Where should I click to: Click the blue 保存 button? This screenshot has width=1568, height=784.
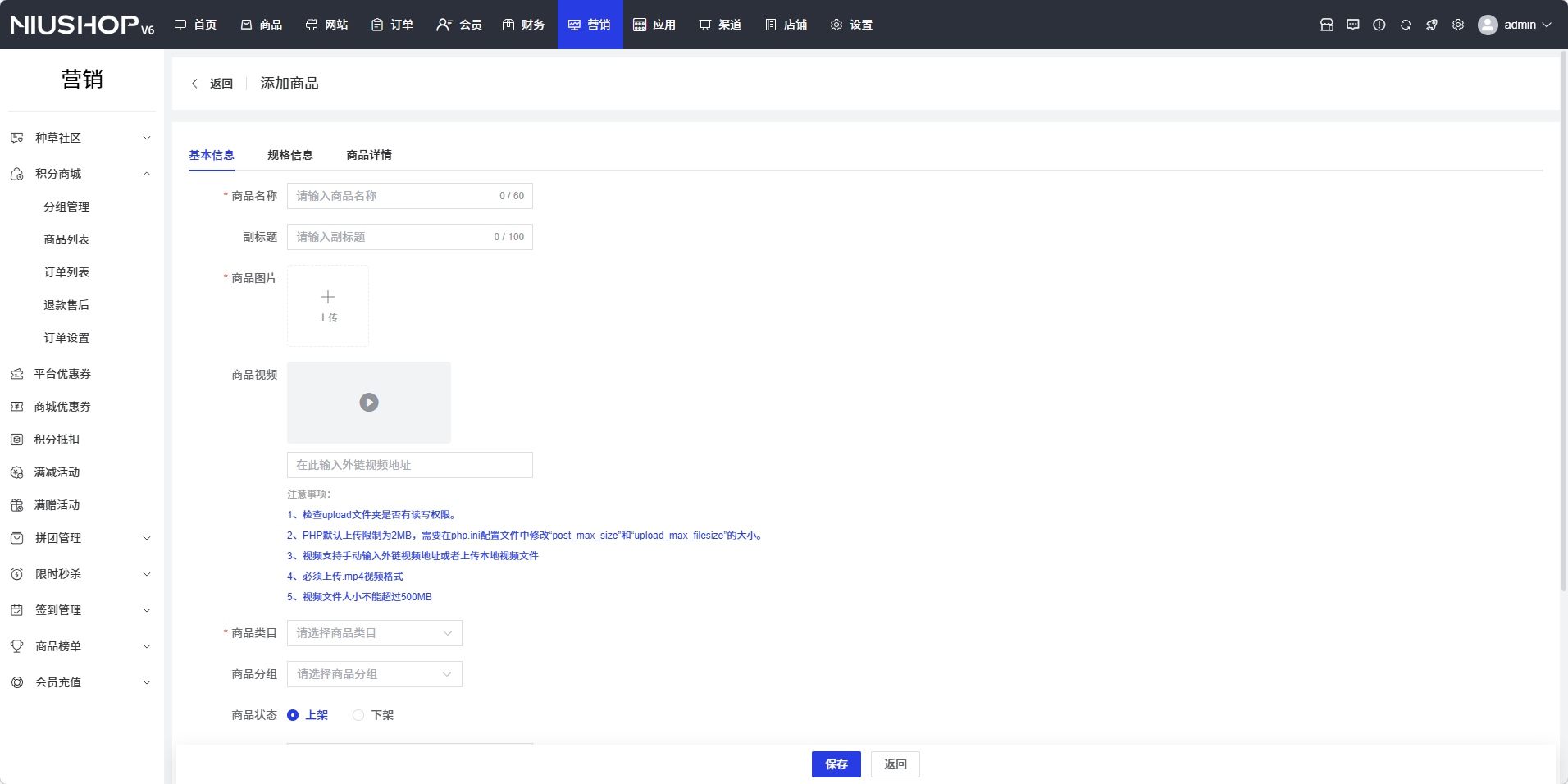(836, 764)
